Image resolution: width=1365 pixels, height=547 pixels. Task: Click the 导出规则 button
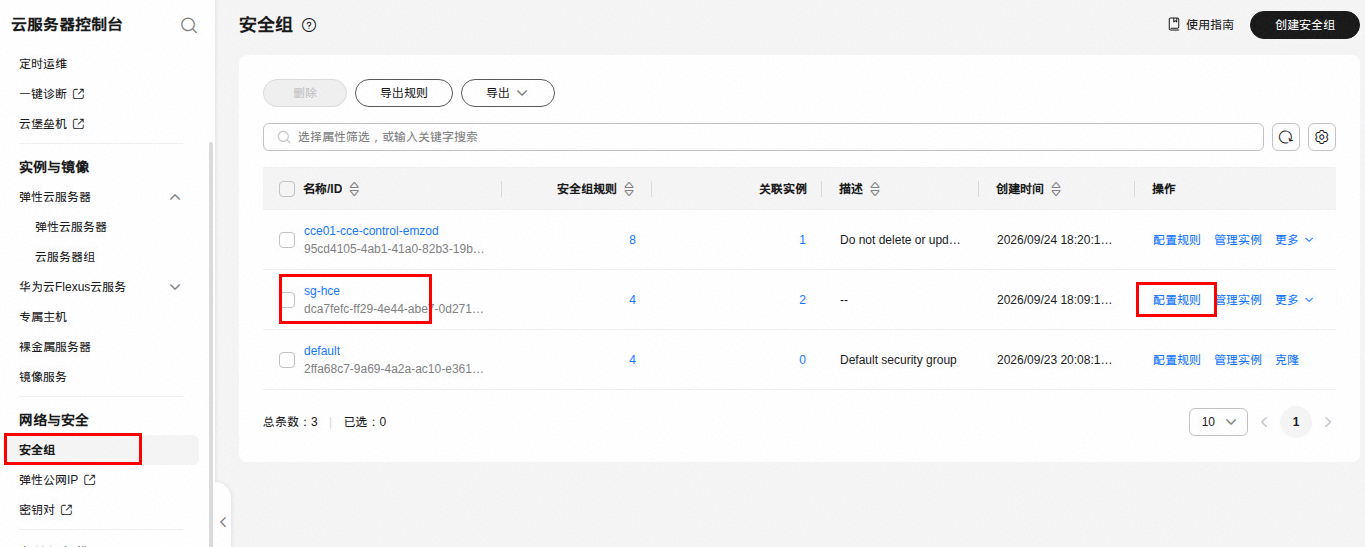[x=404, y=93]
